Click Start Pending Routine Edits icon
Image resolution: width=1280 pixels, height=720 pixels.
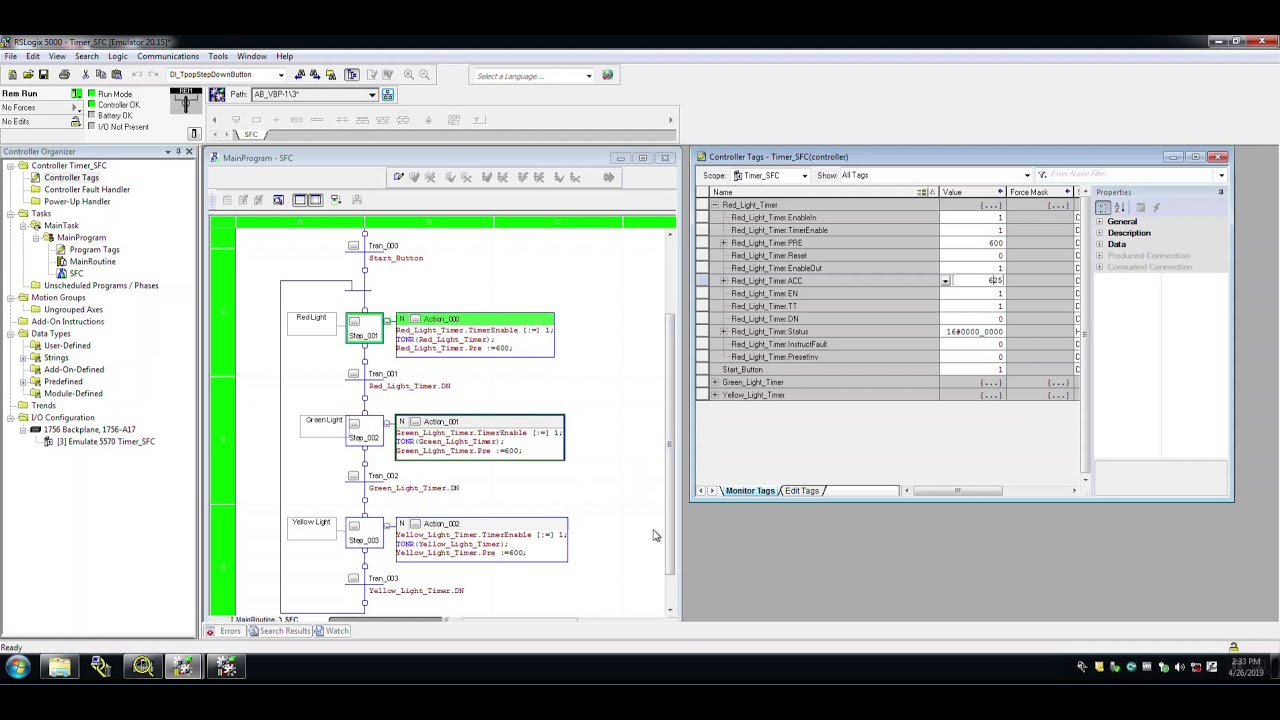(x=398, y=177)
